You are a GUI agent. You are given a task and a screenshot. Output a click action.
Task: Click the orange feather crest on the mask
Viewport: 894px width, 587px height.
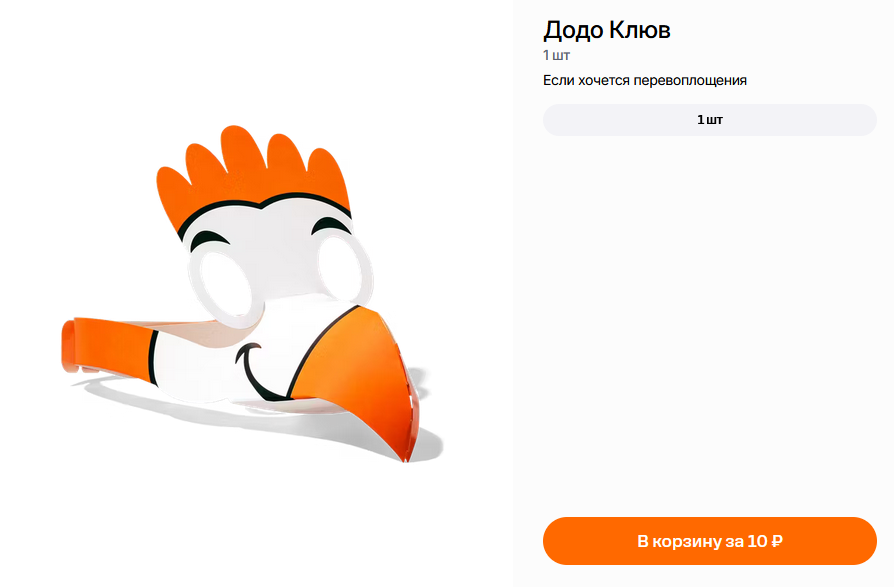click(x=251, y=171)
